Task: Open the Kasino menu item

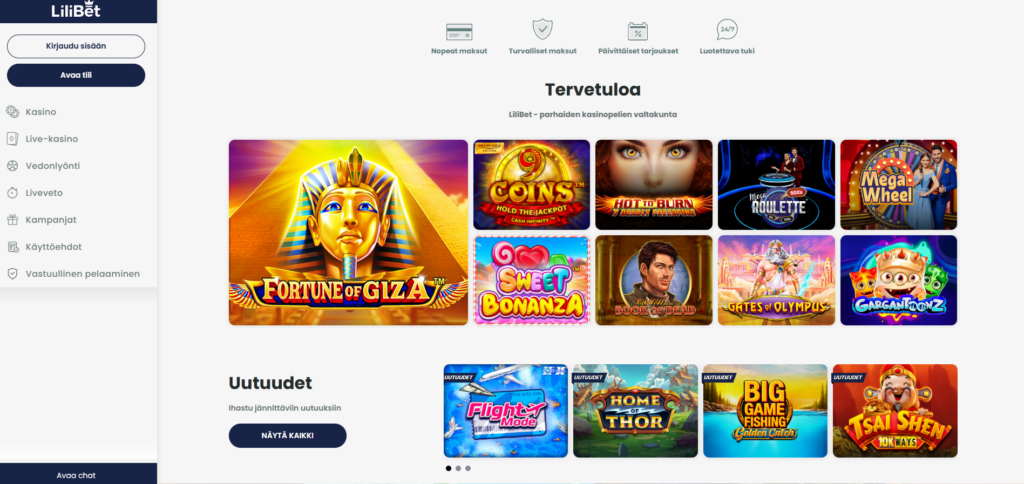Action: pos(40,112)
